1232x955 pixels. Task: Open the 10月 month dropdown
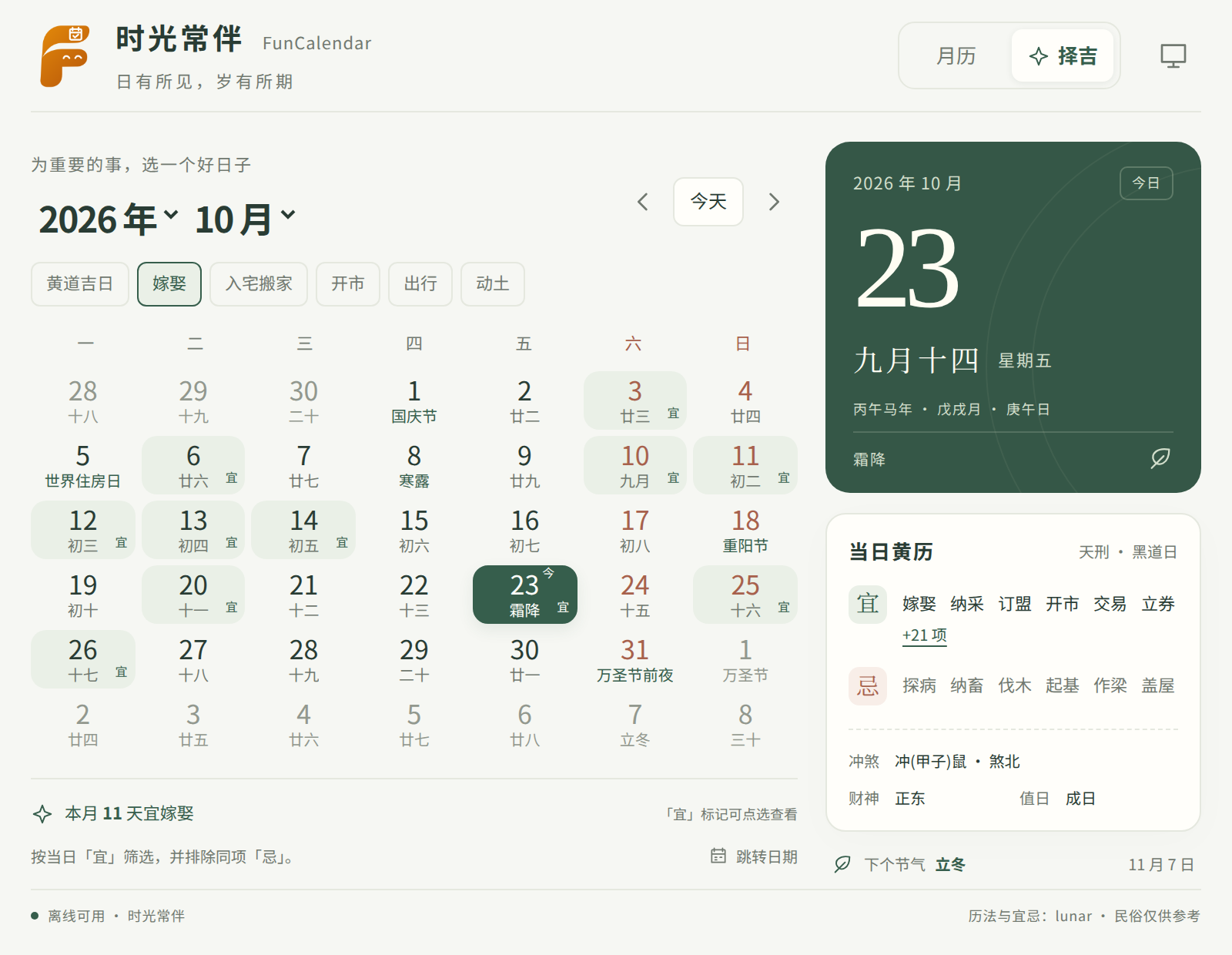click(x=245, y=219)
